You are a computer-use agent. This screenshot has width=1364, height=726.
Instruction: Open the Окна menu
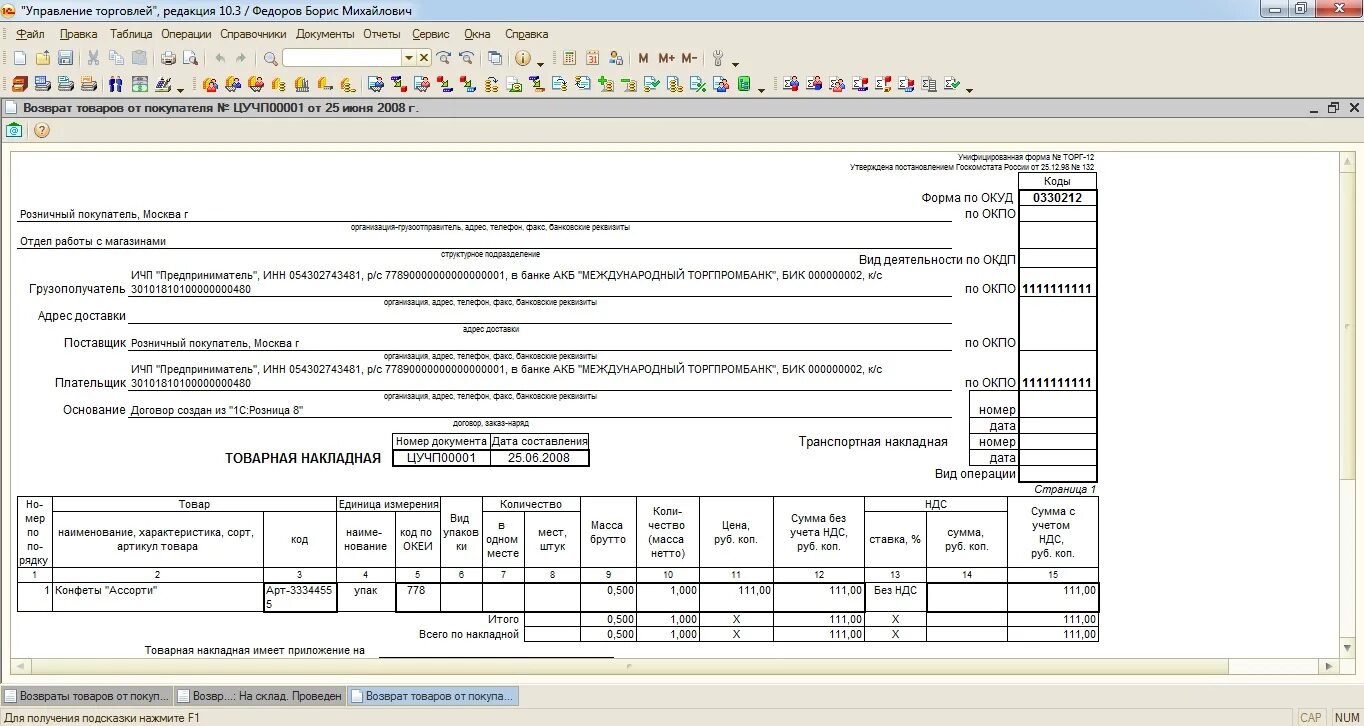[x=477, y=34]
